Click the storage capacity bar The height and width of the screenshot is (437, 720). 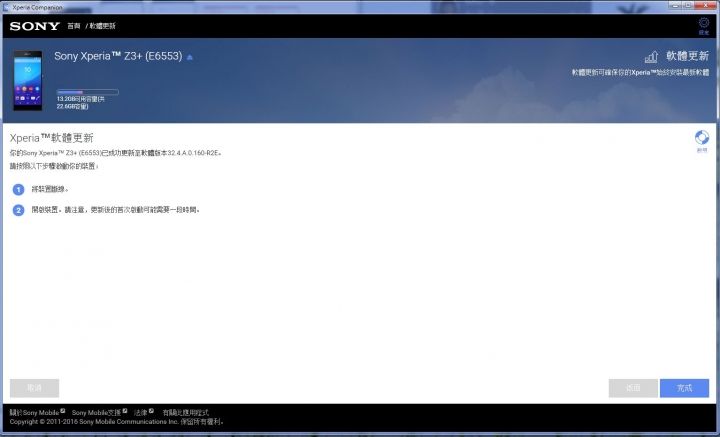[x=88, y=92]
